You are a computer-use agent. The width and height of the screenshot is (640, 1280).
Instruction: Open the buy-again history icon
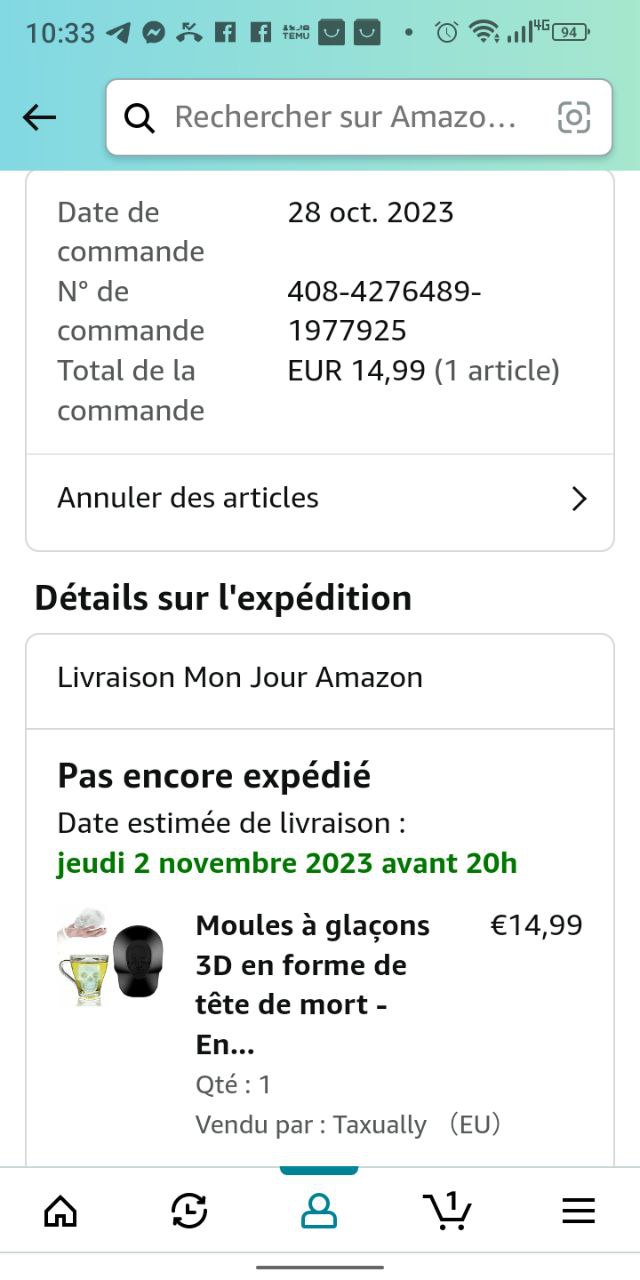tap(189, 1211)
